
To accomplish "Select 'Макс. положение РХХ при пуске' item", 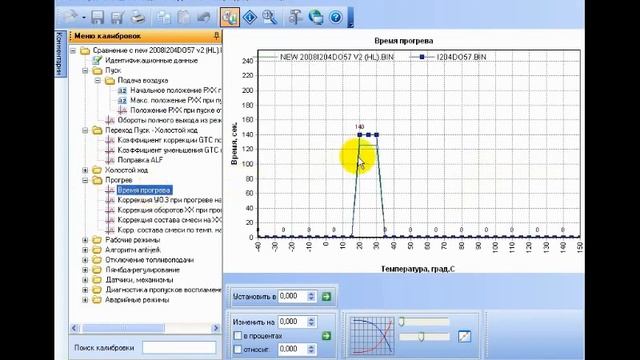I will coord(176,100).
